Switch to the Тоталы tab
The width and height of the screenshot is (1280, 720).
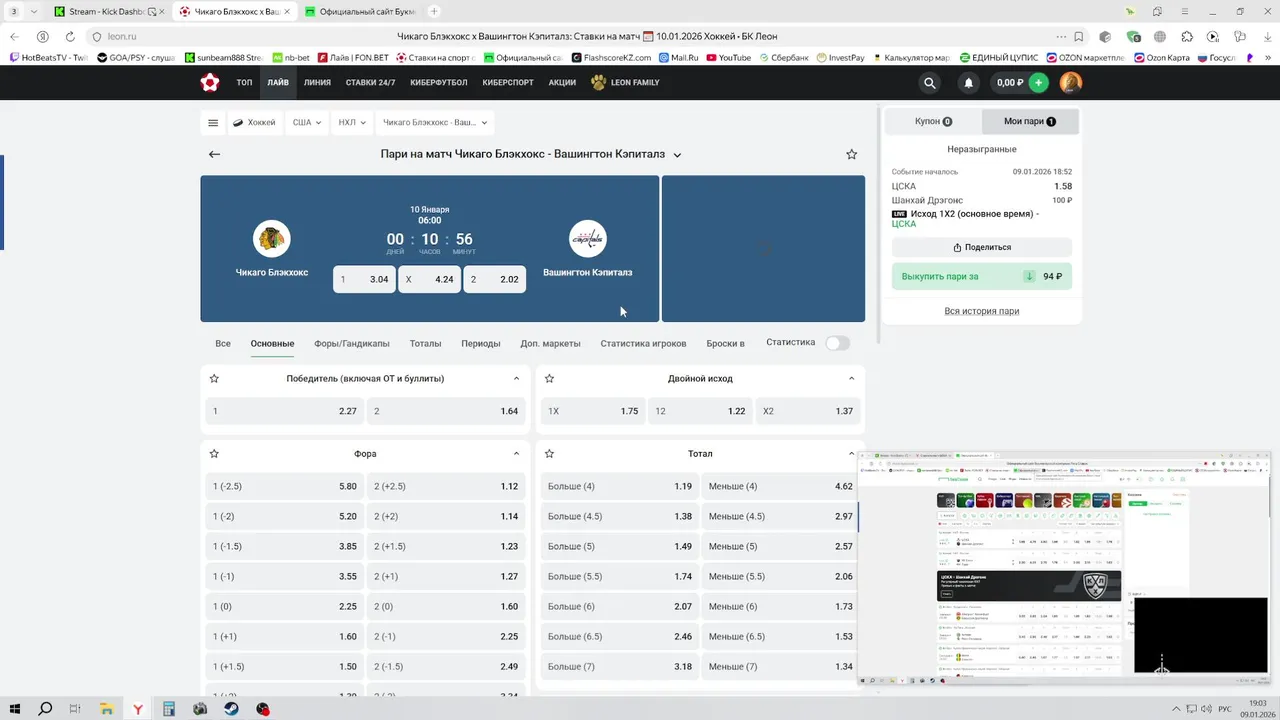pyautogui.click(x=425, y=343)
